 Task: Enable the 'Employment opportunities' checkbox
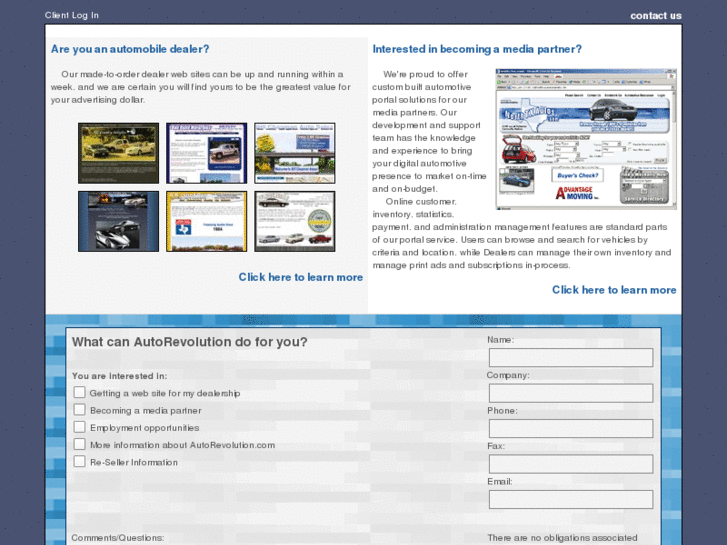pos(79,427)
